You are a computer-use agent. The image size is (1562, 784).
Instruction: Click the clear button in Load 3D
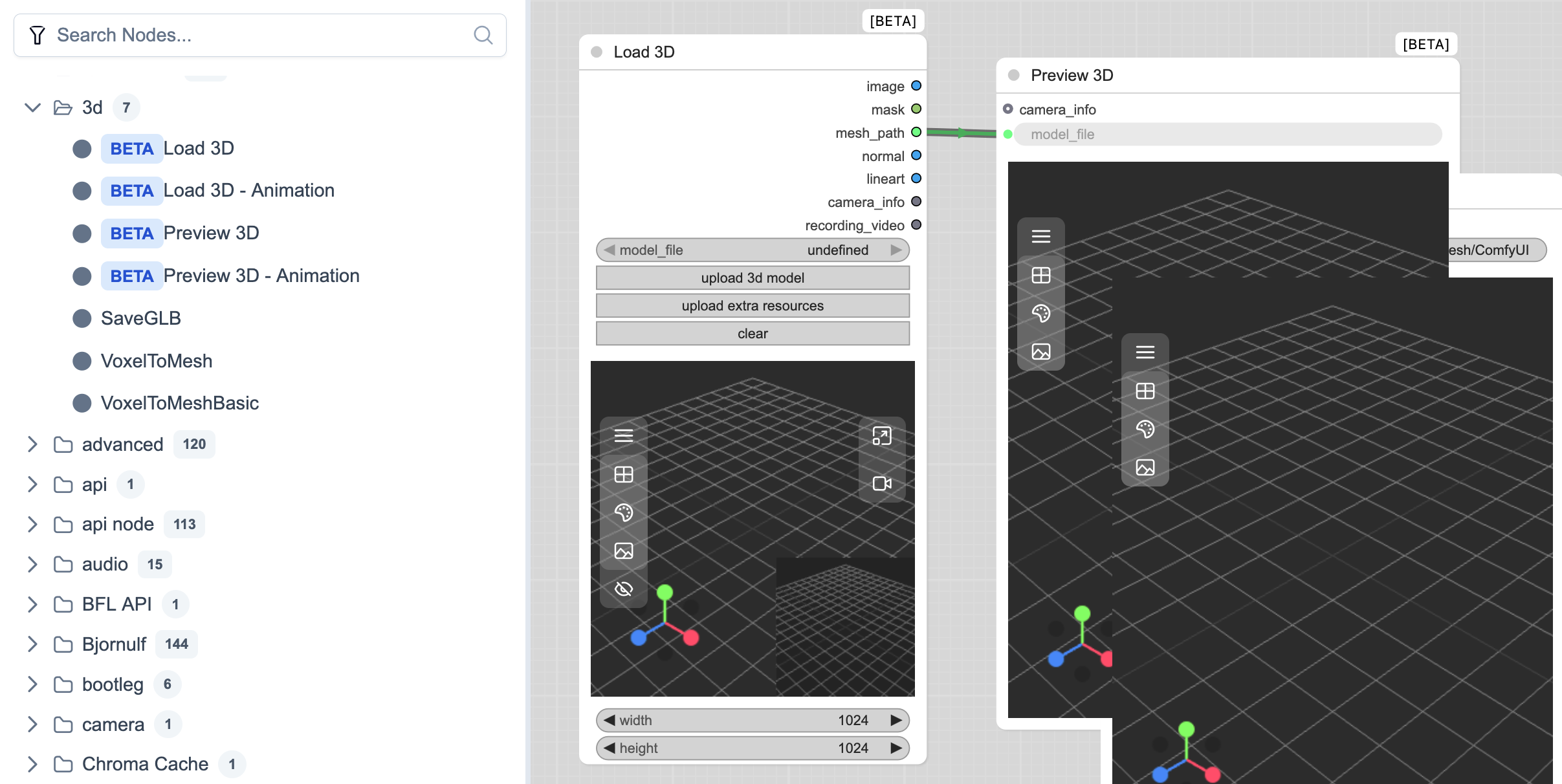pyautogui.click(x=752, y=333)
